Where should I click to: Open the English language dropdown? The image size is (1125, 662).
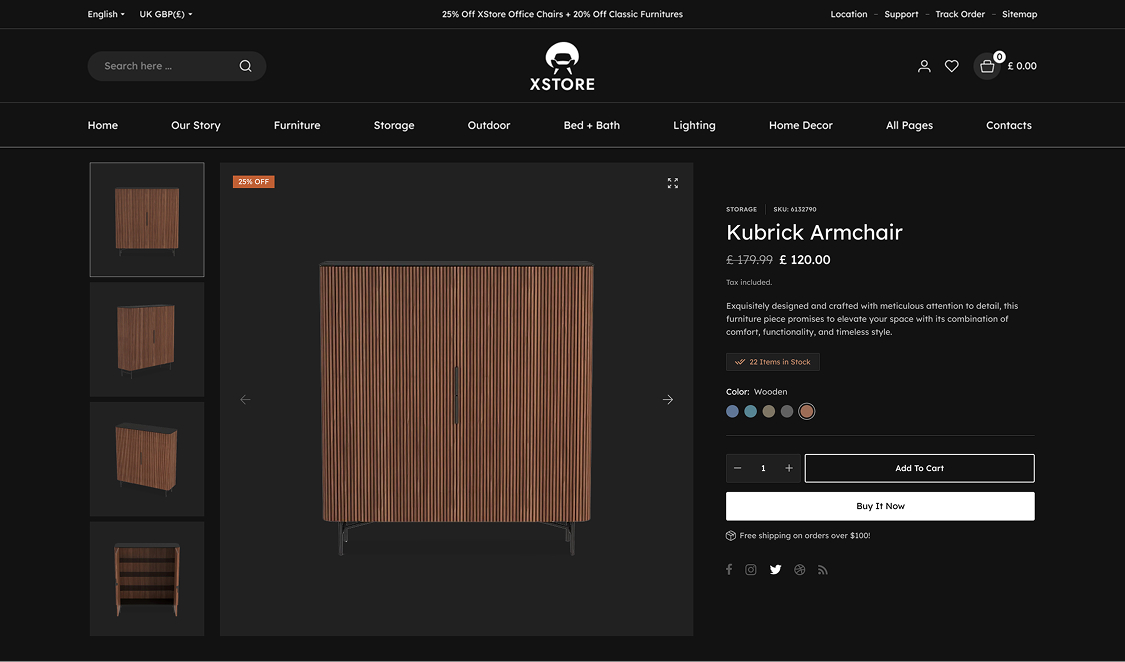click(106, 14)
